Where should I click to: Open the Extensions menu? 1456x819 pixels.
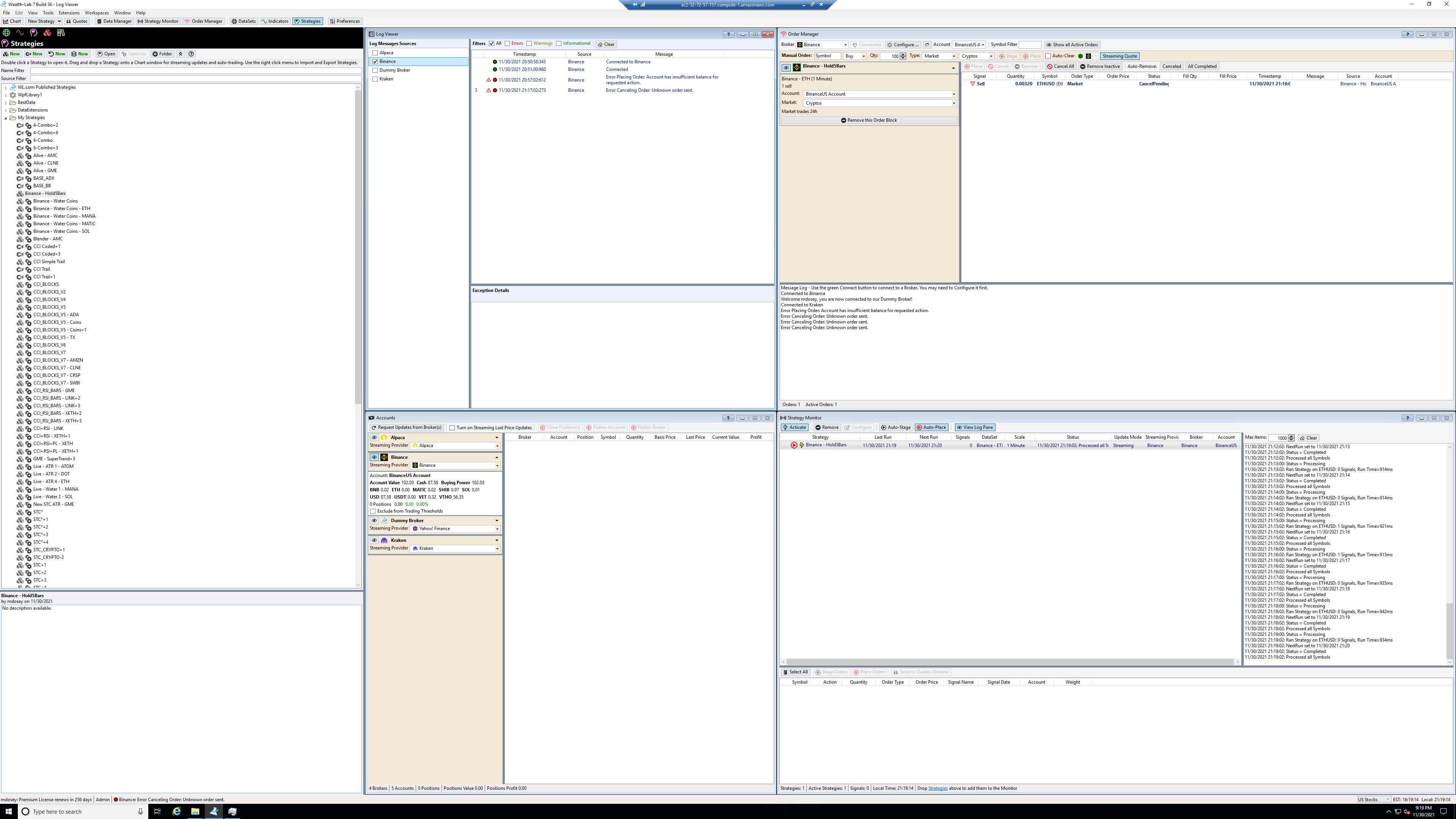69,13
